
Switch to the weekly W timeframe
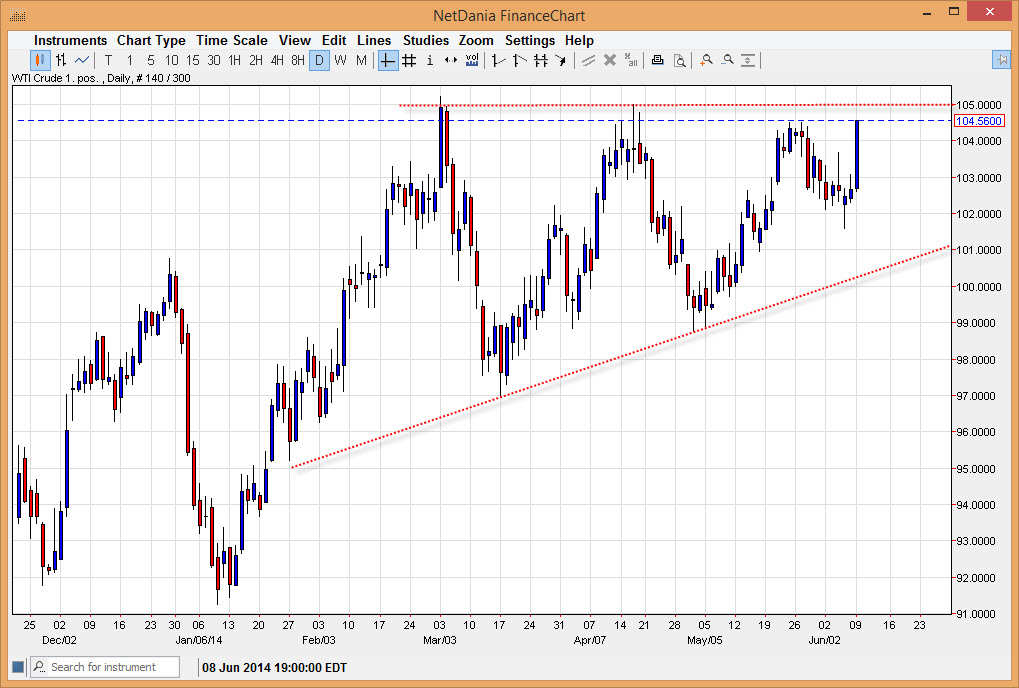[x=340, y=60]
